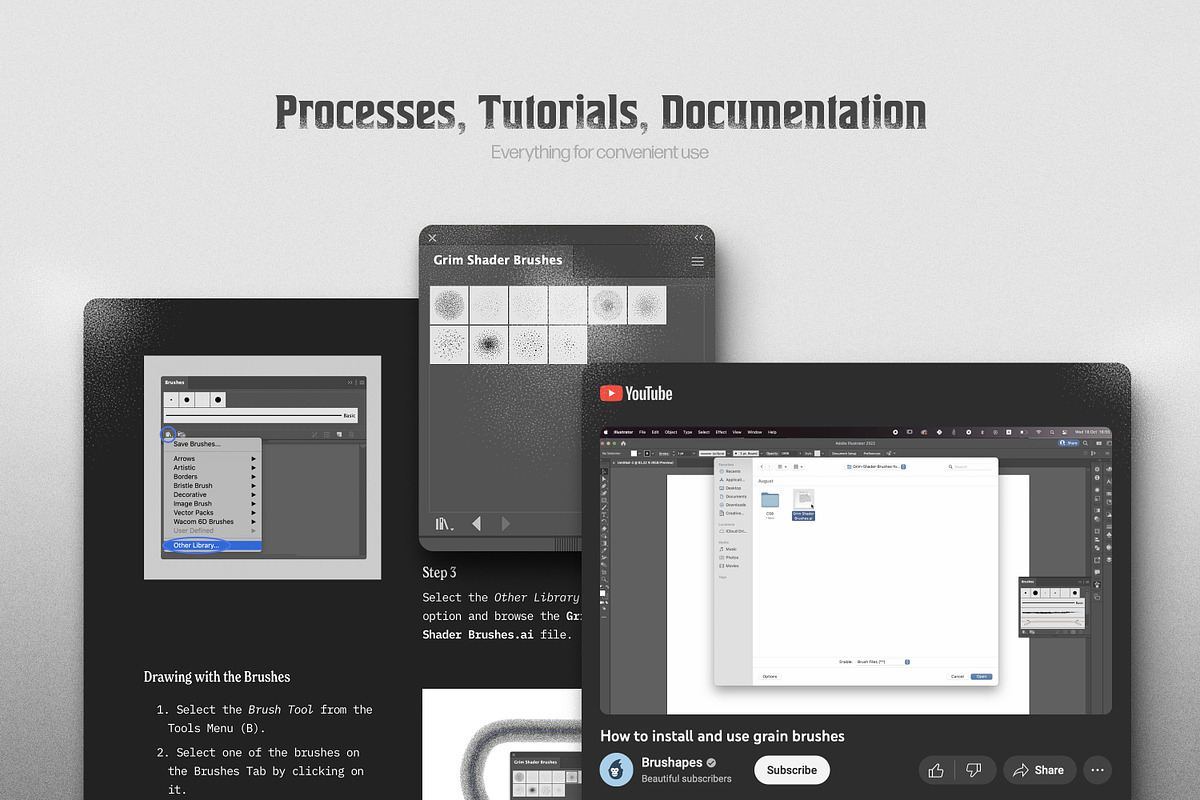Select Documents in file dialog sidebar

(735, 496)
